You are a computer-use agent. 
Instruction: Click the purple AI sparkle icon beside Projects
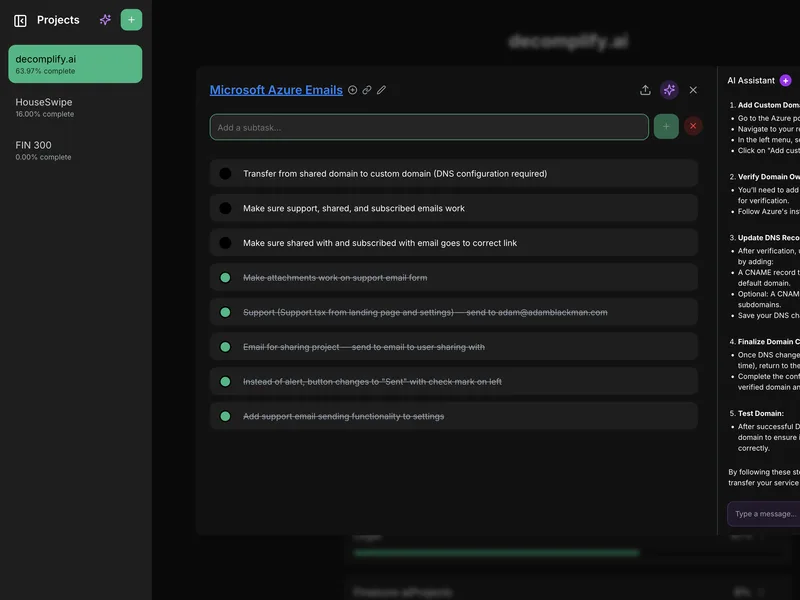point(105,20)
